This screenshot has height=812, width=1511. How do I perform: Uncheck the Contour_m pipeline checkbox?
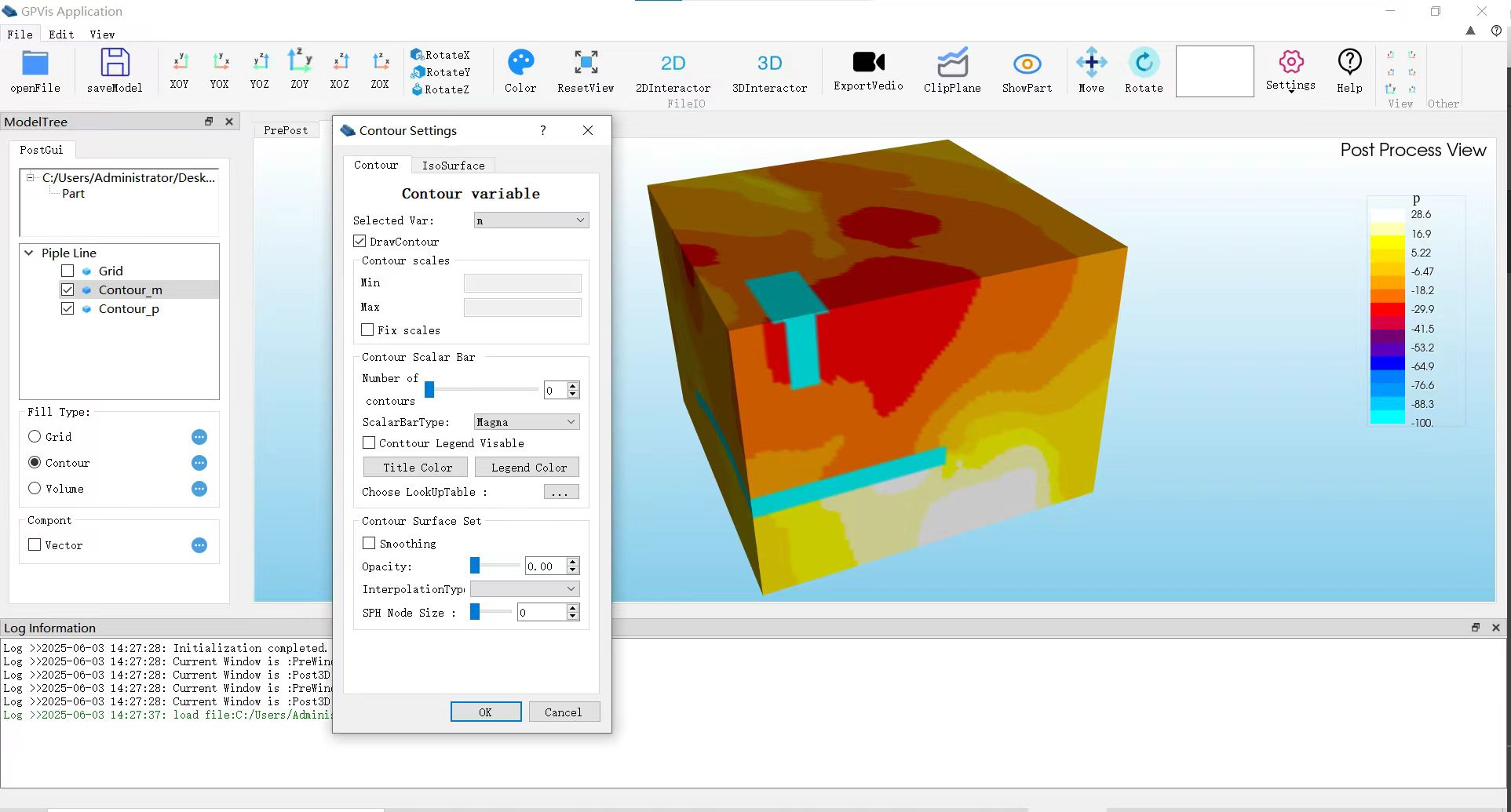click(x=68, y=289)
